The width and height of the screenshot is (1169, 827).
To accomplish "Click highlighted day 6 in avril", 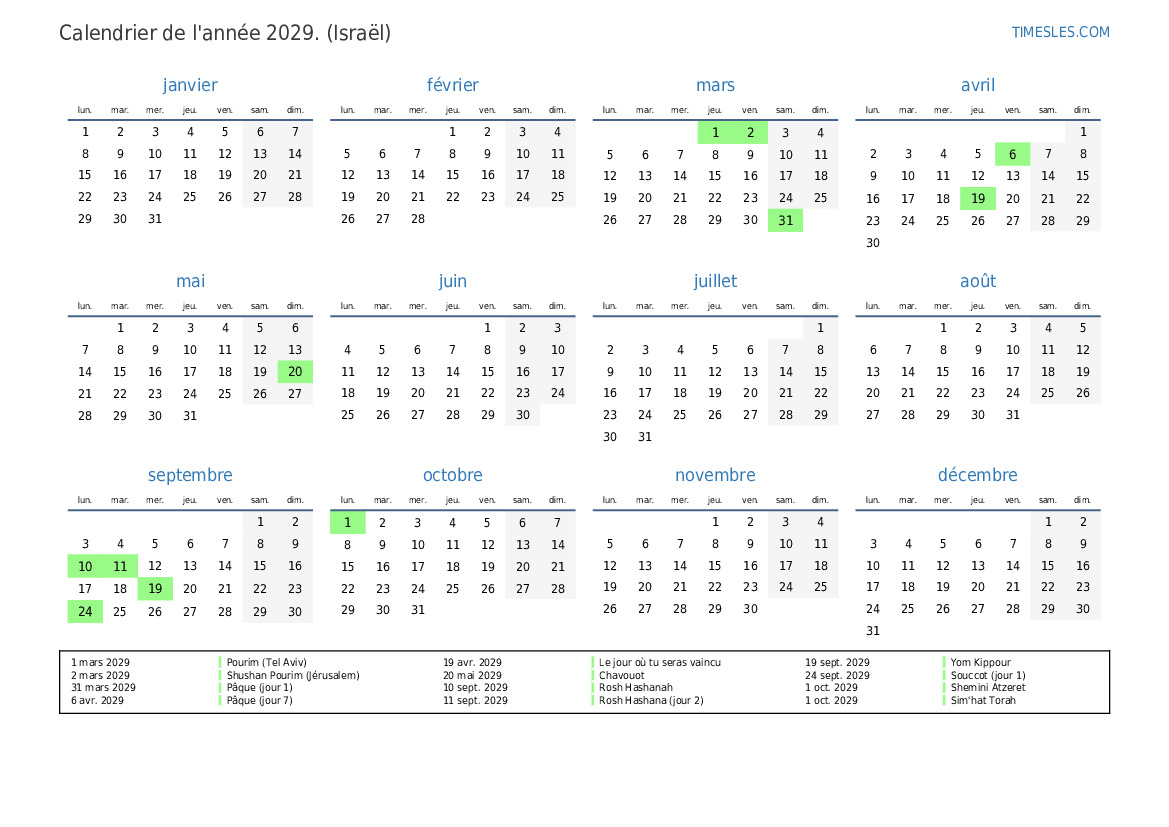I will point(1012,154).
